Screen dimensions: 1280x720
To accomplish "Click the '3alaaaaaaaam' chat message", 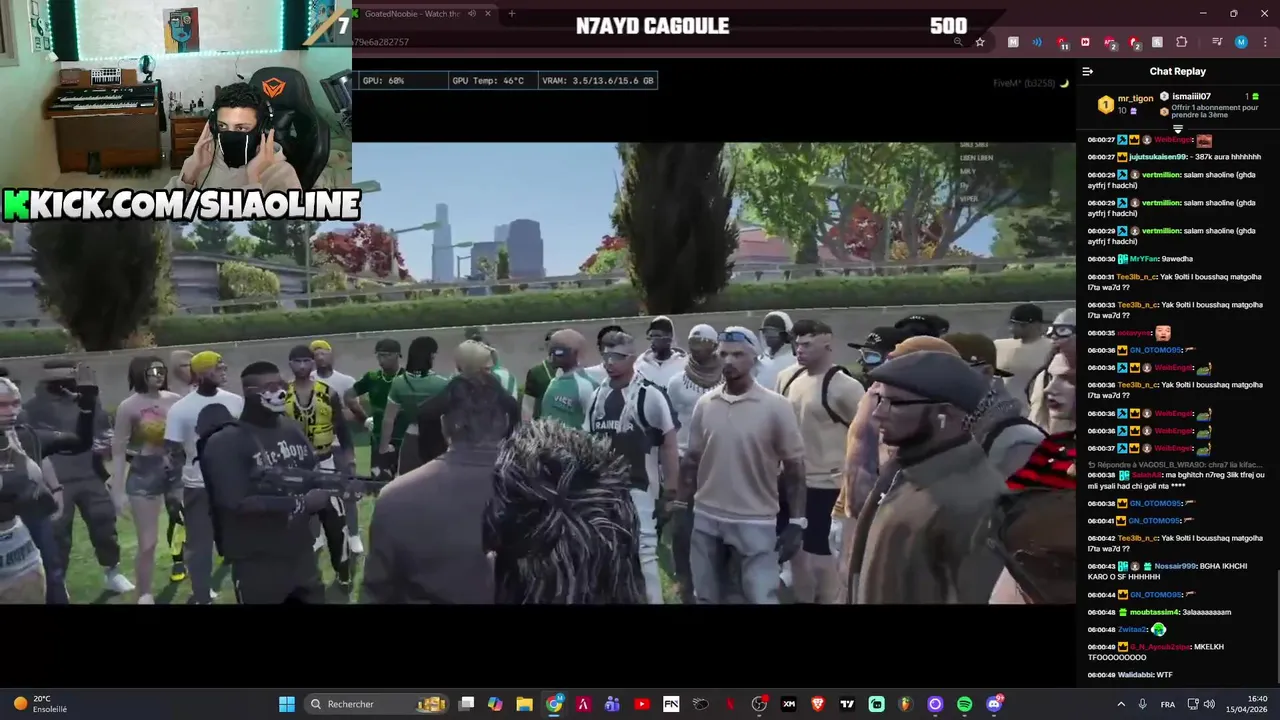I will coord(1206,612).
